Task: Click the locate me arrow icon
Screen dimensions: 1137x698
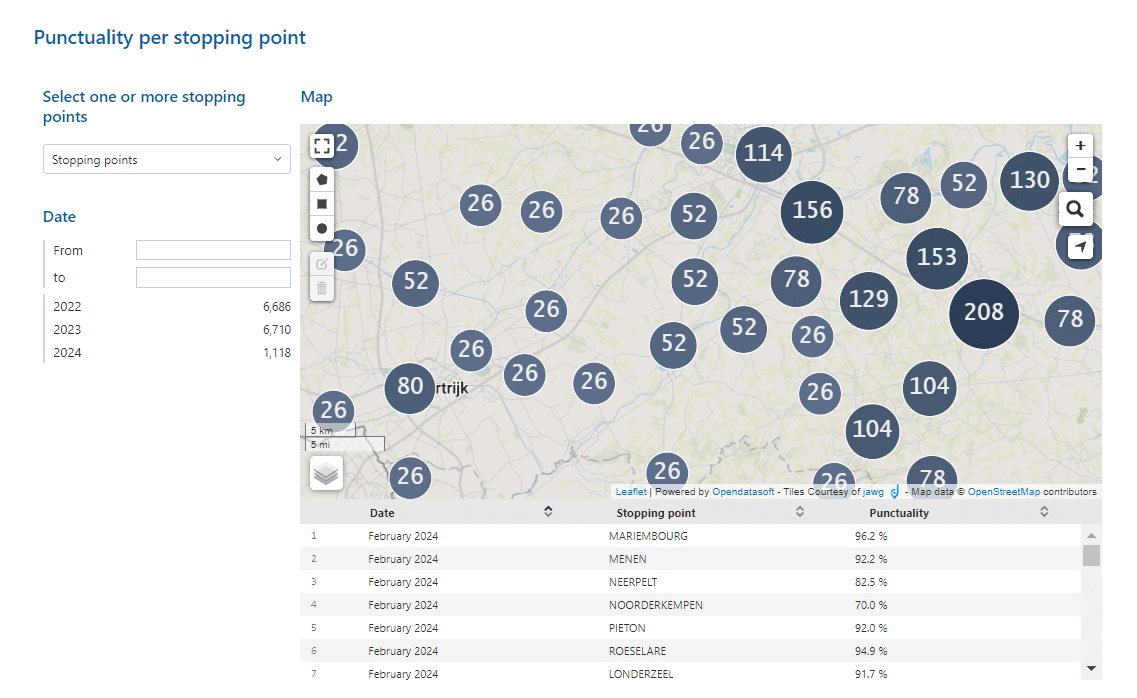Action: 1080,246
